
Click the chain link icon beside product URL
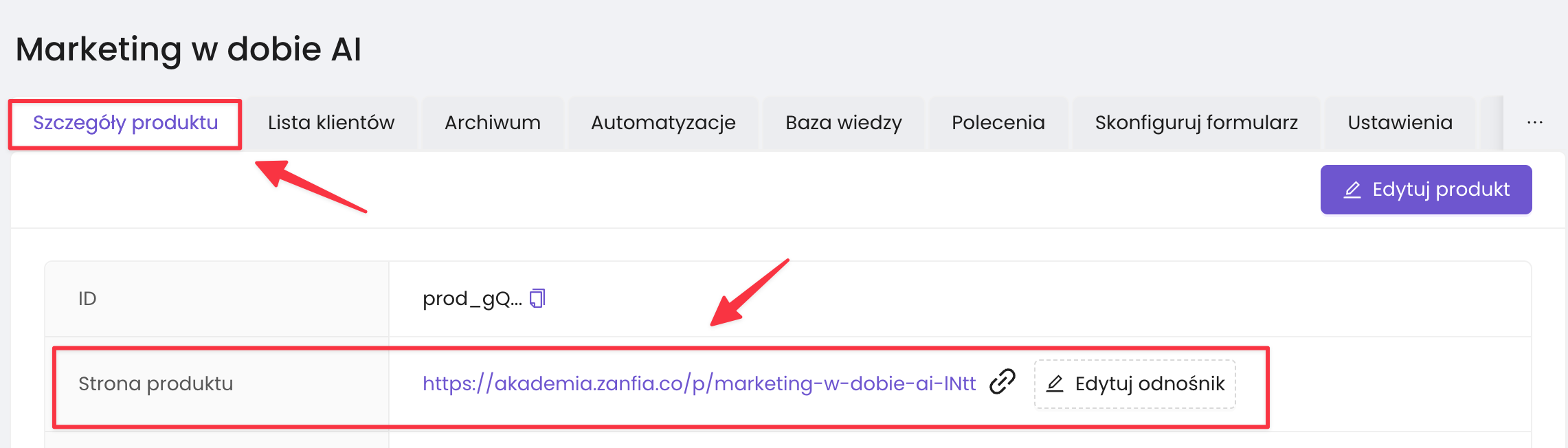pos(1003,382)
